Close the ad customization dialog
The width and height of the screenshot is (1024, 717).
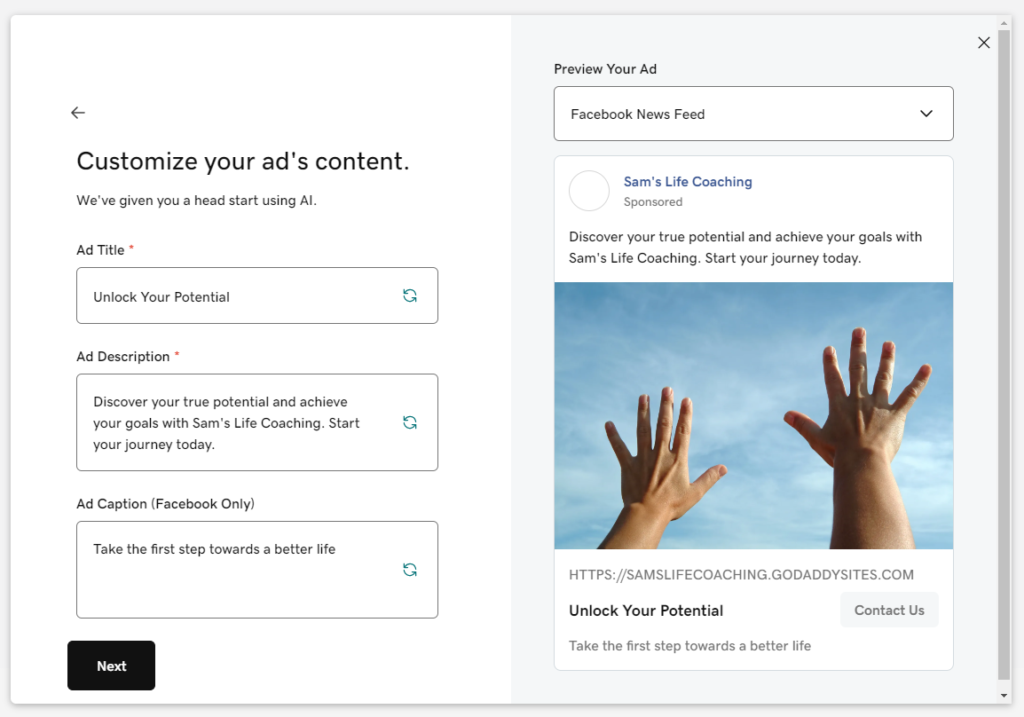pos(983,42)
